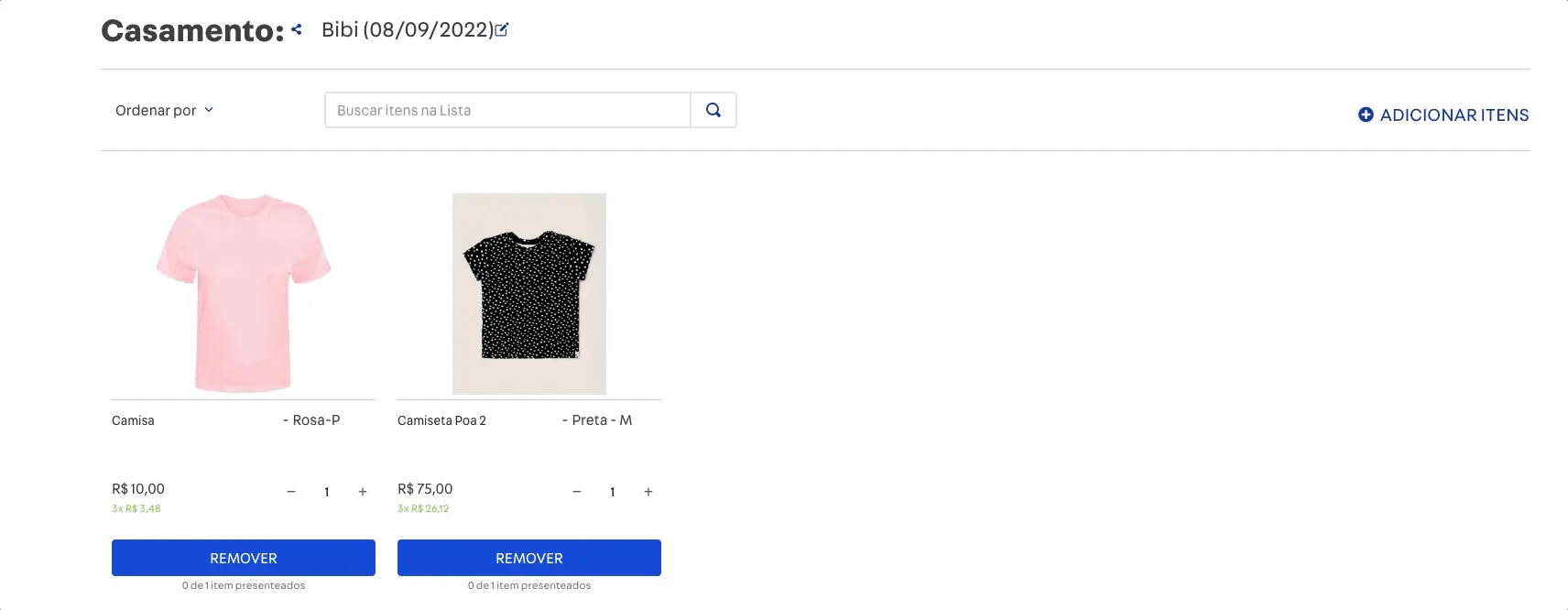The image size is (1568, 610).
Task: Increase Camisa quantity with plus icon
Action: tap(362, 492)
